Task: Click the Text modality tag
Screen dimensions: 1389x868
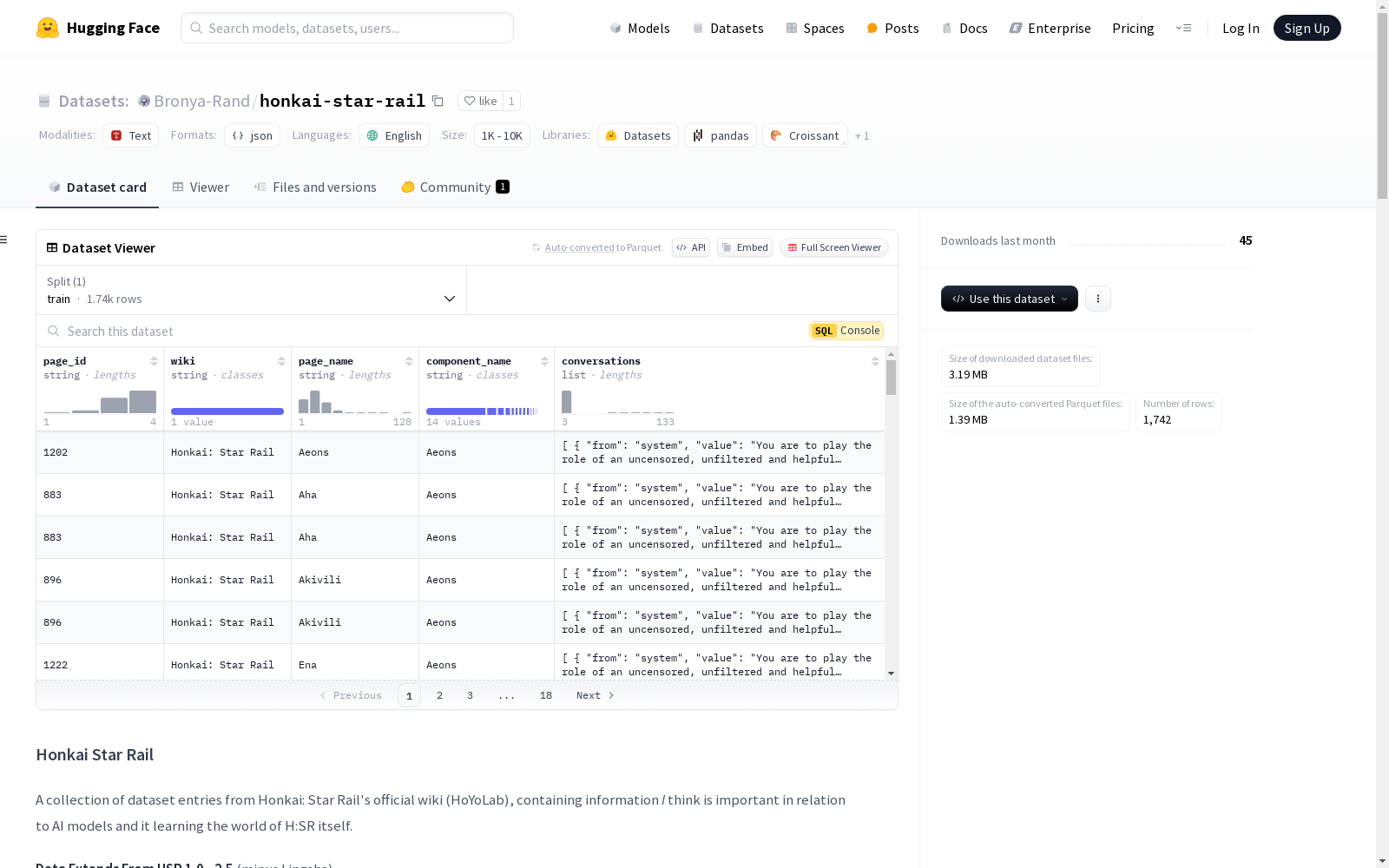Action: (x=131, y=135)
